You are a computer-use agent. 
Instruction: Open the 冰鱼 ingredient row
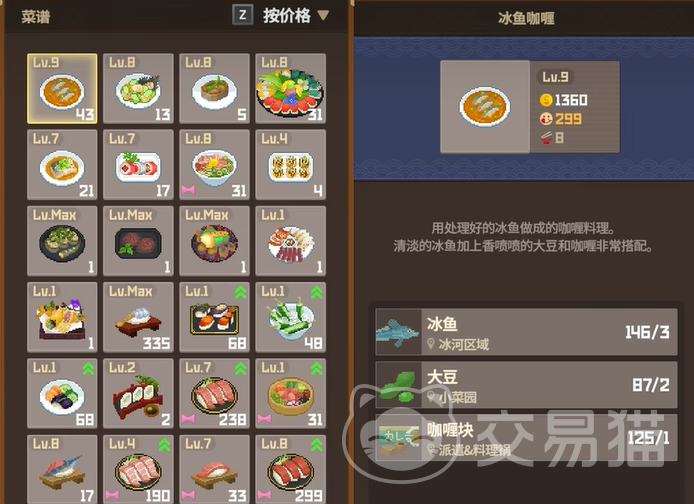point(526,332)
